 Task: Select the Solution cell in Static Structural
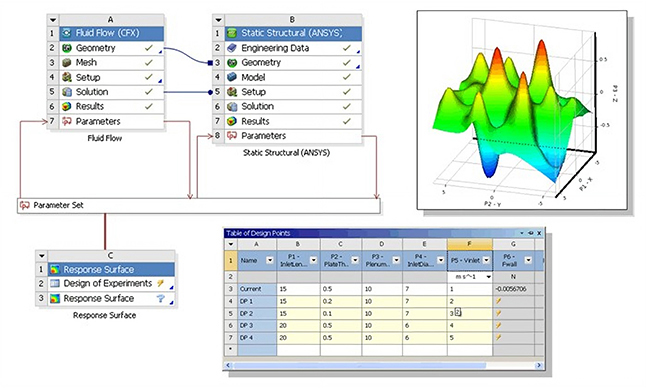[x=293, y=106]
